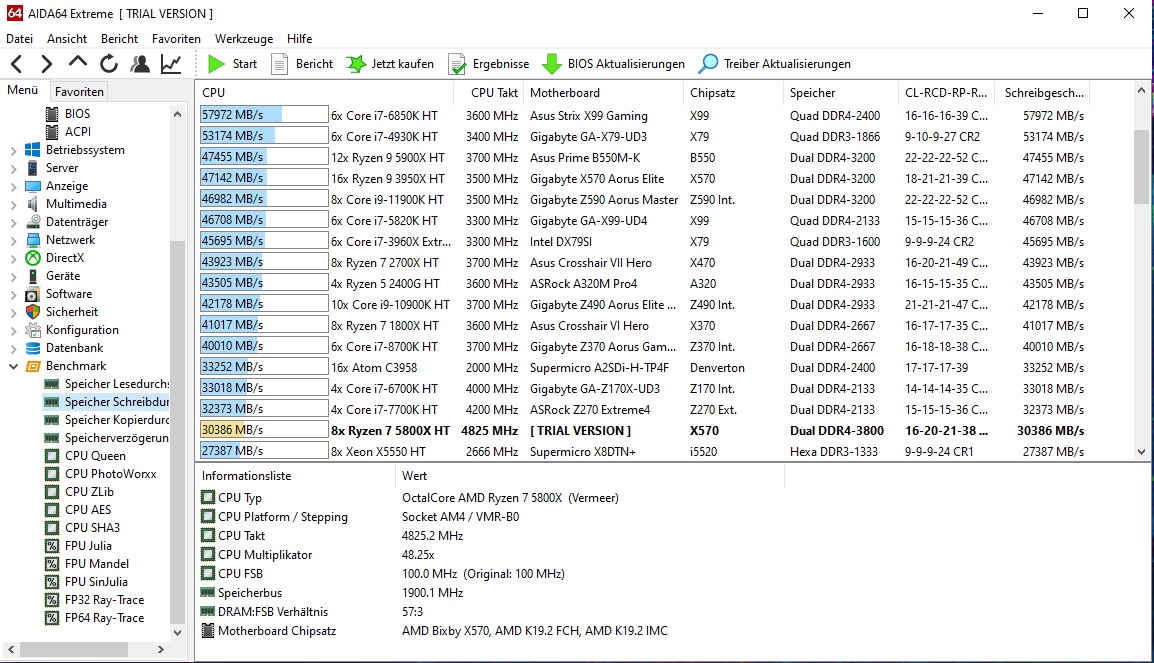
Task: Select the CPU Queen benchmark
Action: point(95,455)
